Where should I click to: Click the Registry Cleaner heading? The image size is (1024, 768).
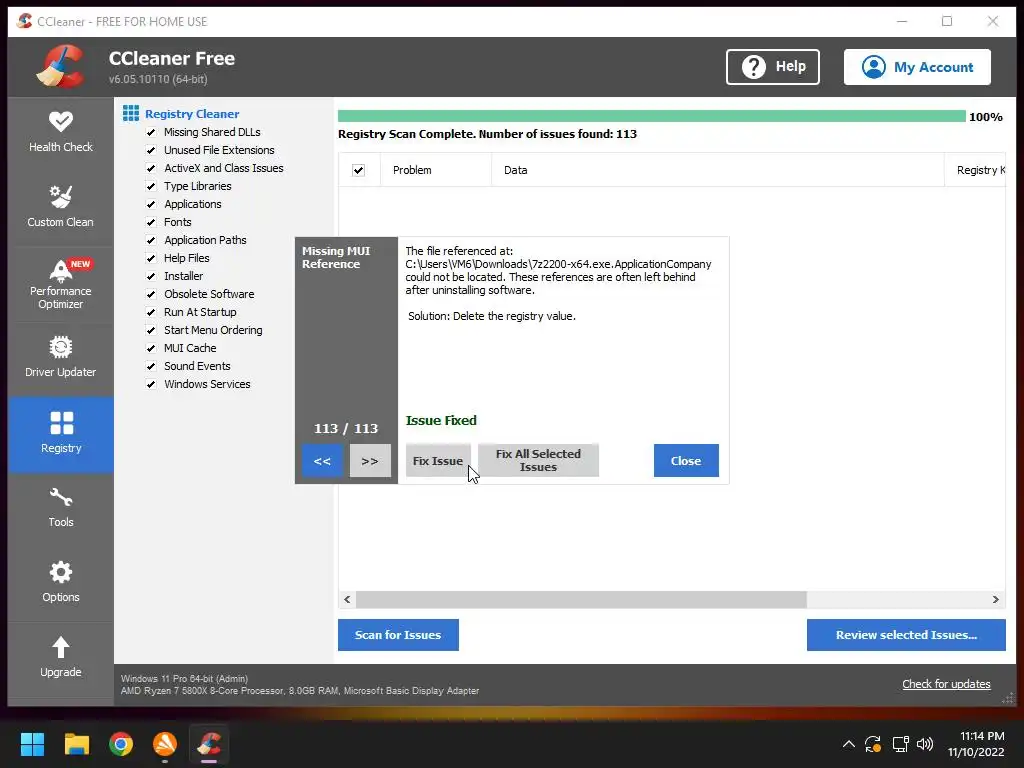click(192, 114)
